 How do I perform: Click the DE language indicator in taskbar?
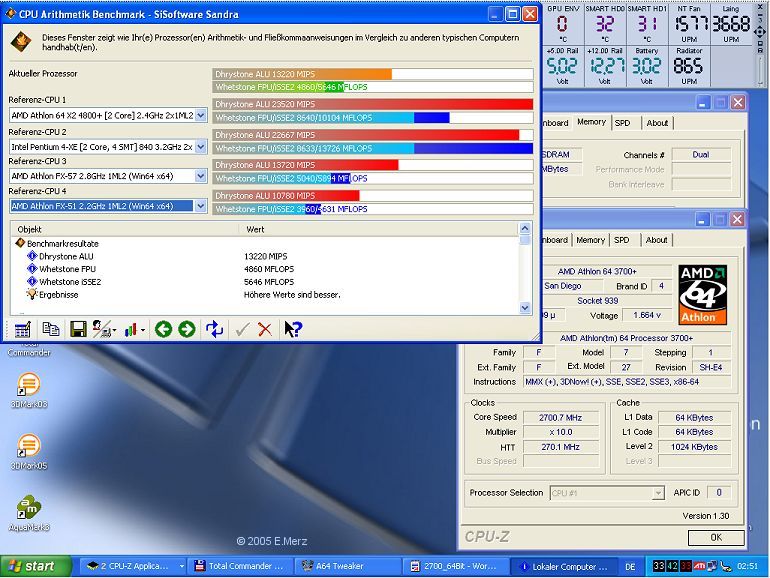(630, 567)
